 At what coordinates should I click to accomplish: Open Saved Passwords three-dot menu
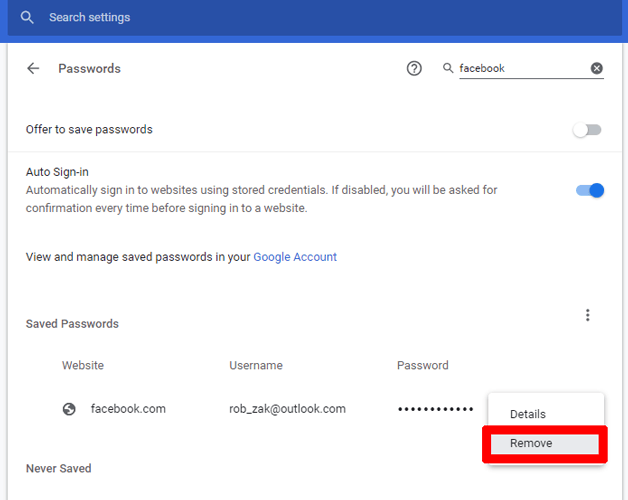pyautogui.click(x=588, y=315)
